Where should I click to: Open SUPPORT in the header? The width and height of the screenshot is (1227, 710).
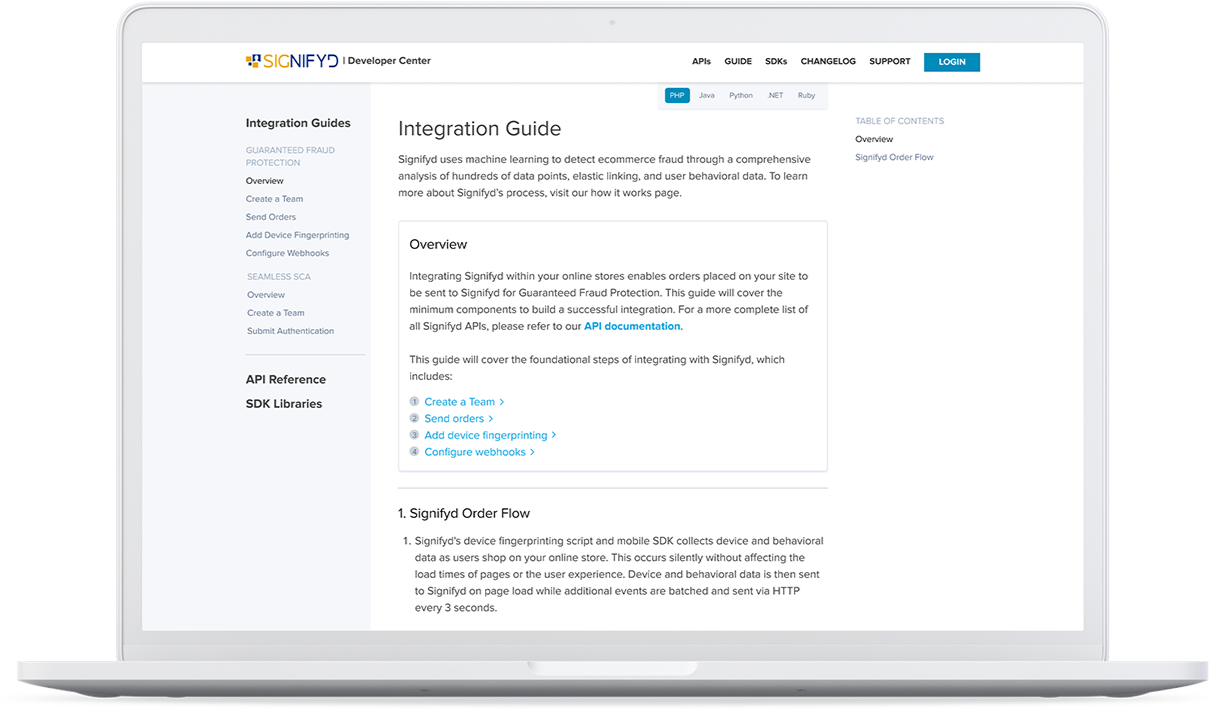[890, 62]
